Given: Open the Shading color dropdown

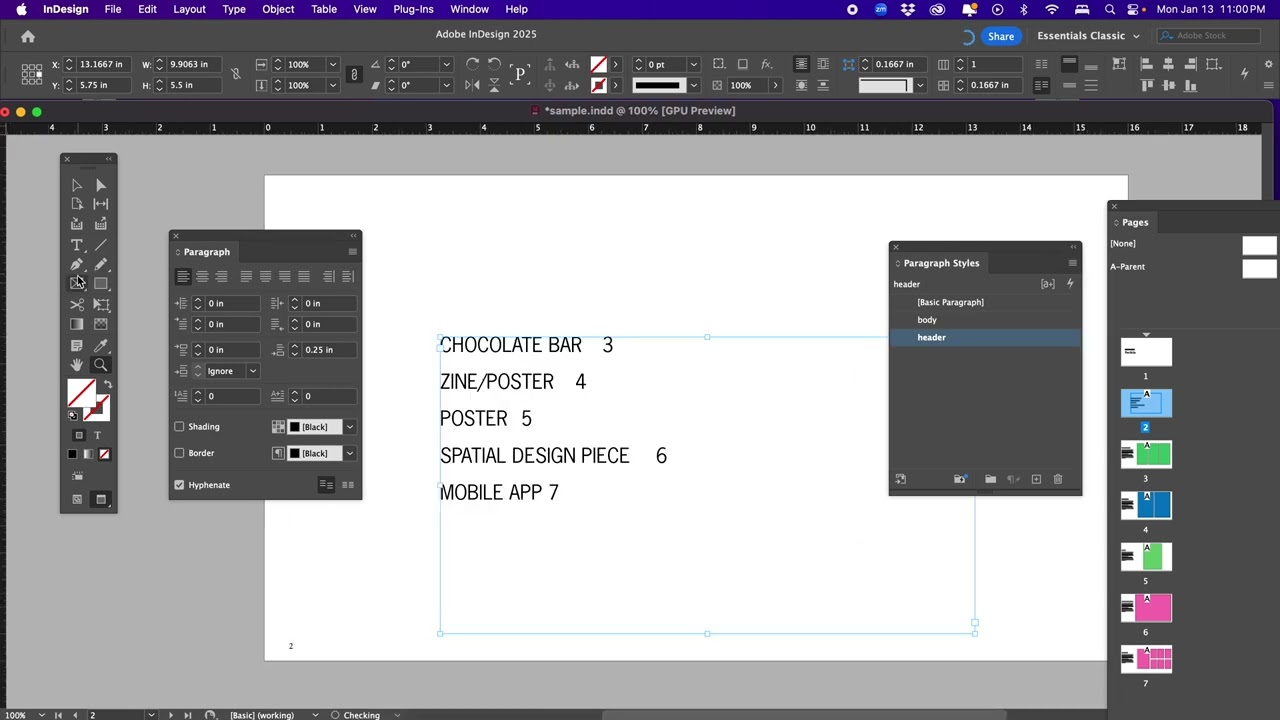Looking at the screenshot, I should [x=350, y=427].
